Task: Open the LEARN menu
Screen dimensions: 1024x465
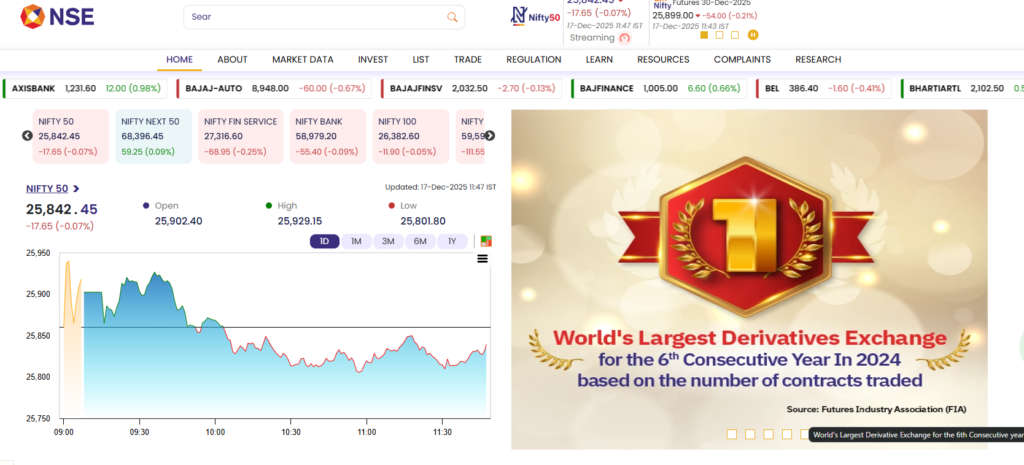Action: coord(600,59)
